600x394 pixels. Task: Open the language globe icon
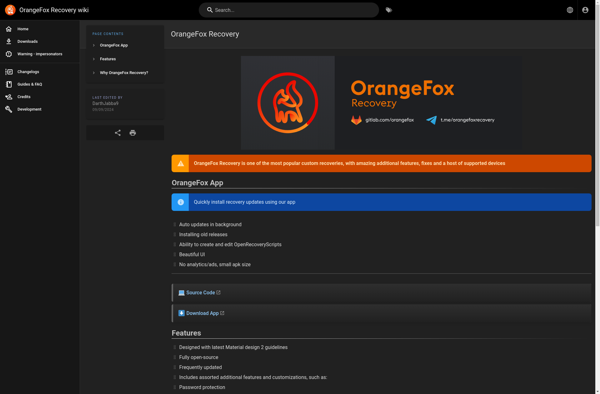click(570, 10)
